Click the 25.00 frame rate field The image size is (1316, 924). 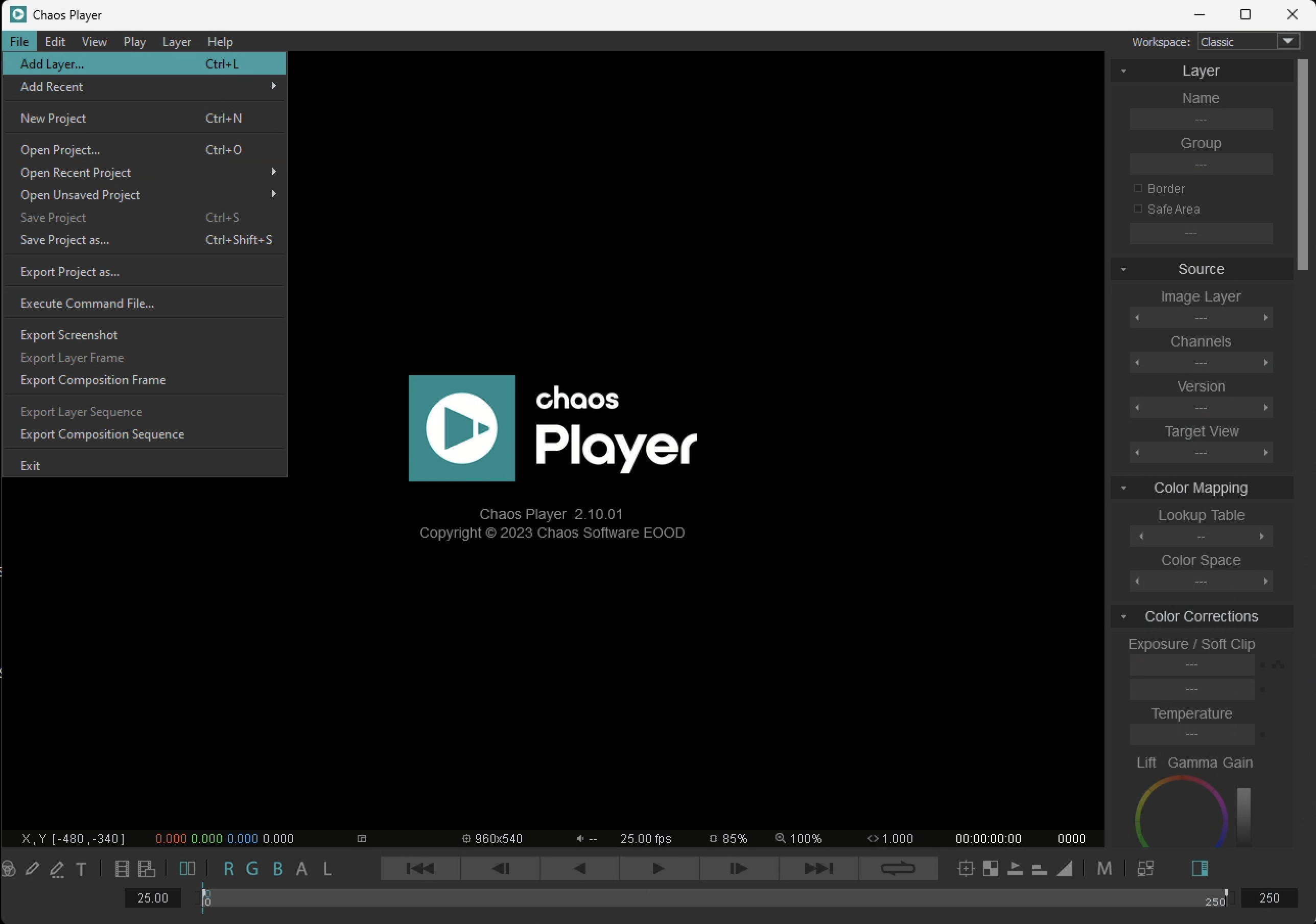coord(152,897)
